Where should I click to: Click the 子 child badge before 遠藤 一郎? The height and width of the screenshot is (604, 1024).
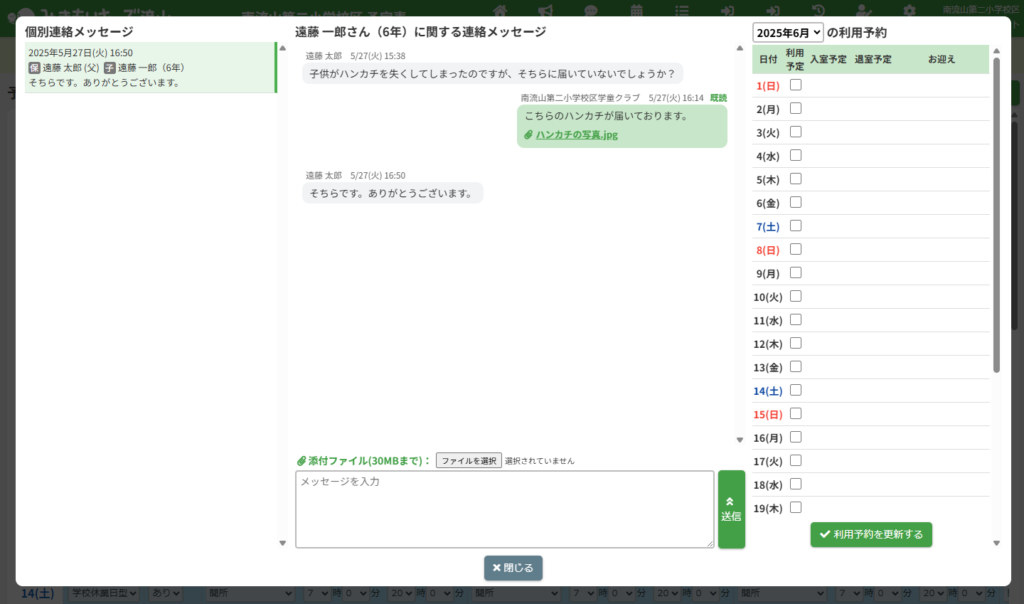(110, 68)
